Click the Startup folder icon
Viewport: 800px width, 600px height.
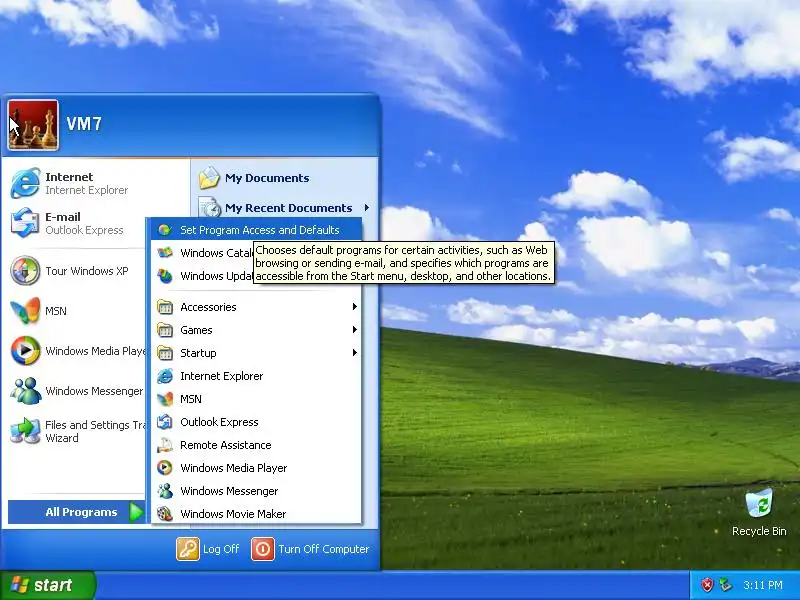(x=164, y=353)
